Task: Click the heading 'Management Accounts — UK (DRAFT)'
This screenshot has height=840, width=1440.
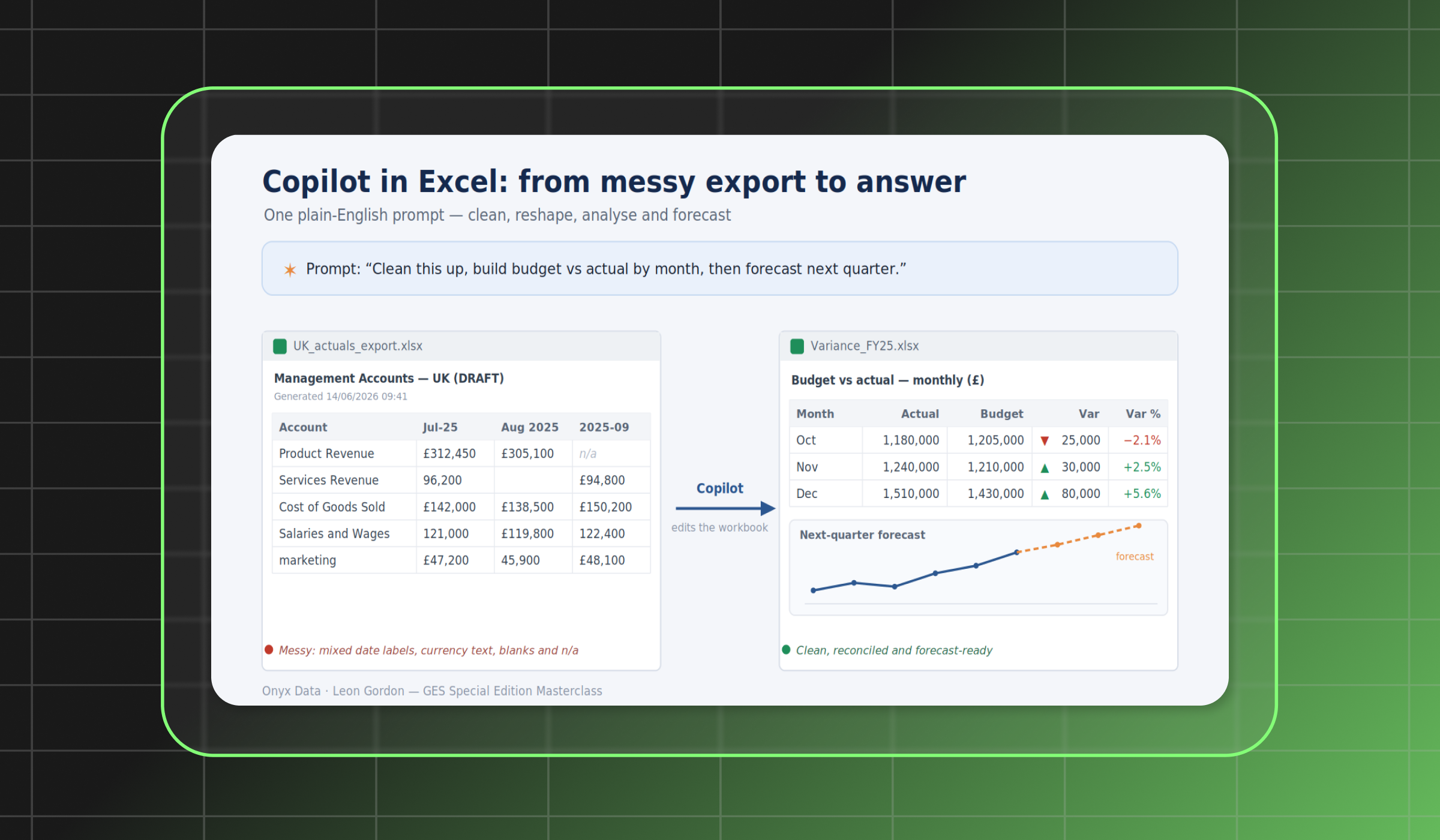Action: (x=389, y=379)
